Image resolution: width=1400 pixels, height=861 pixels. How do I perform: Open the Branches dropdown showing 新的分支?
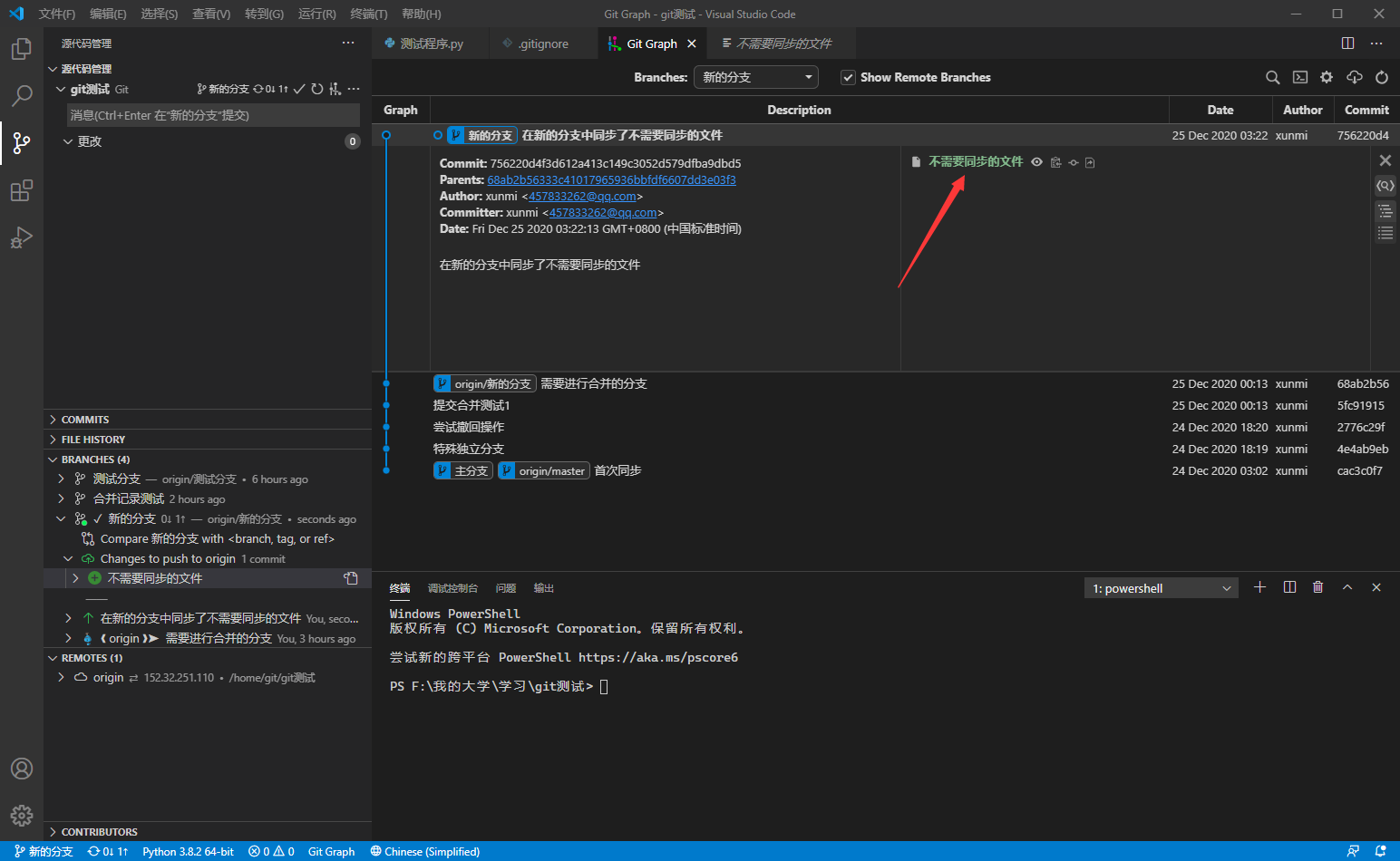(x=756, y=77)
